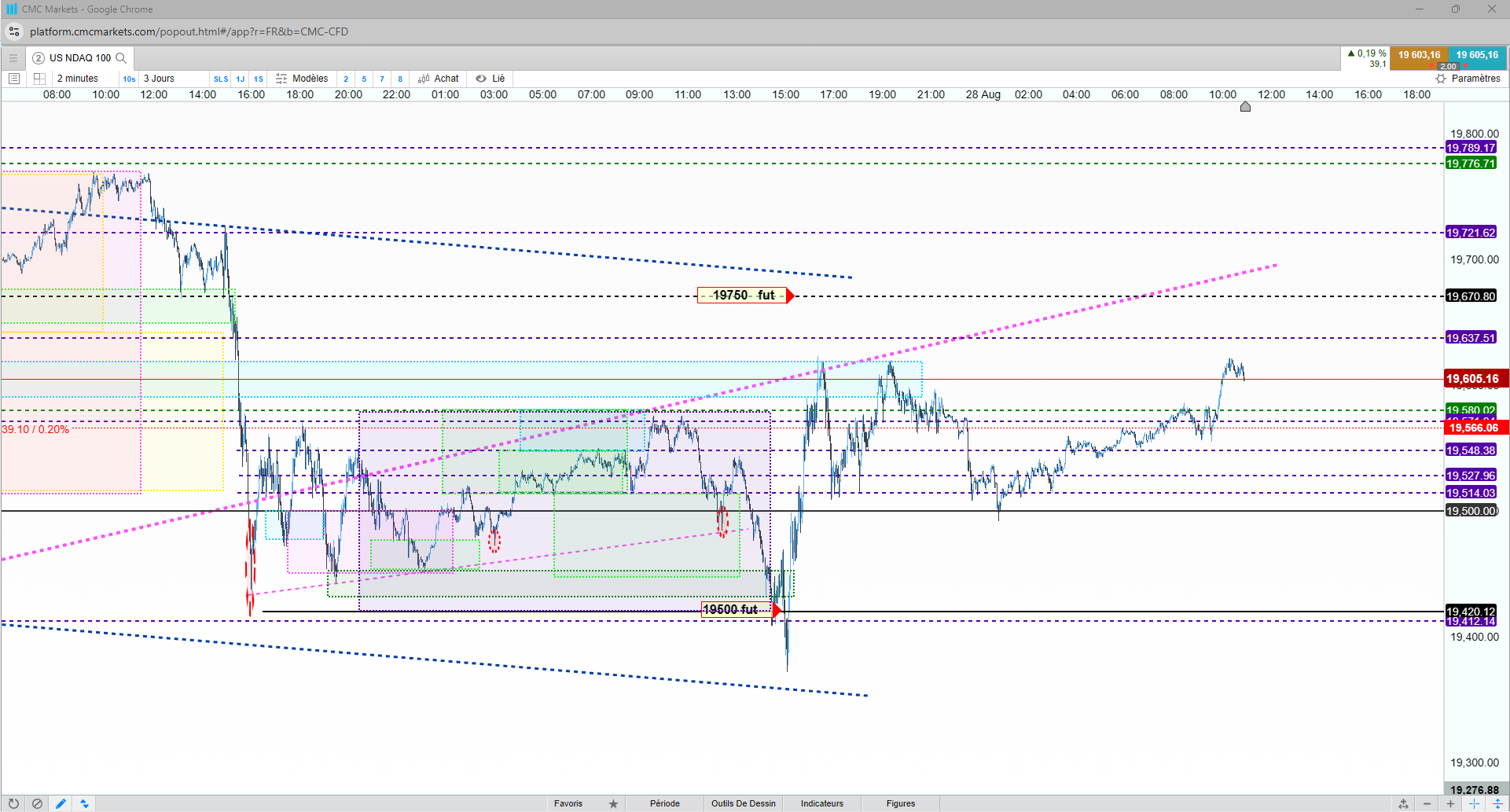The height and width of the screenshot is (812, 1510).
Task: Click the 19750 fut price level marker
Action: click(x=745, y=296)
